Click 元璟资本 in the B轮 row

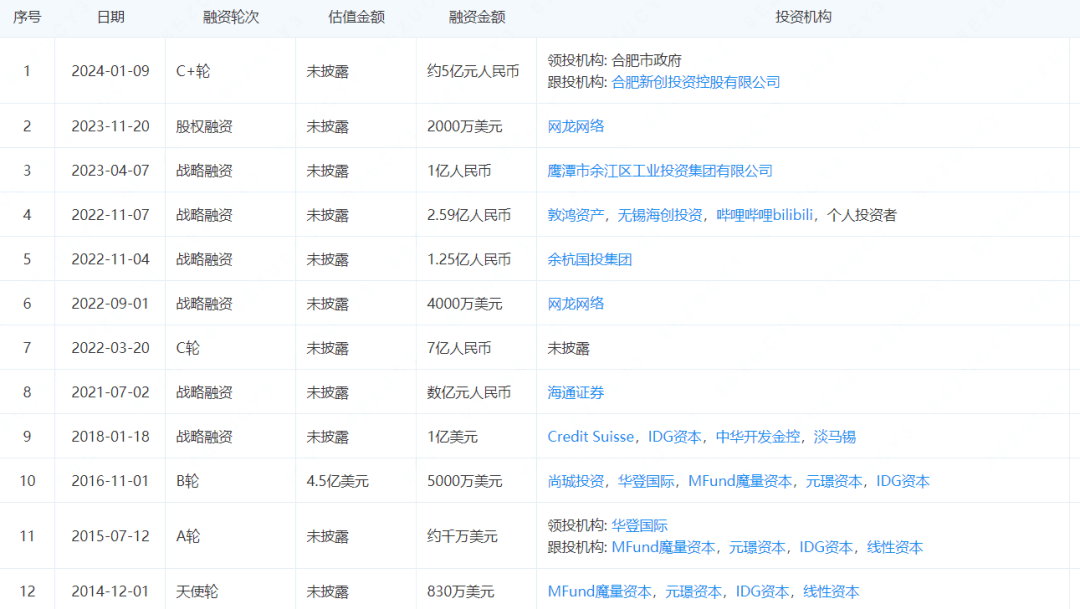[834, 481]
